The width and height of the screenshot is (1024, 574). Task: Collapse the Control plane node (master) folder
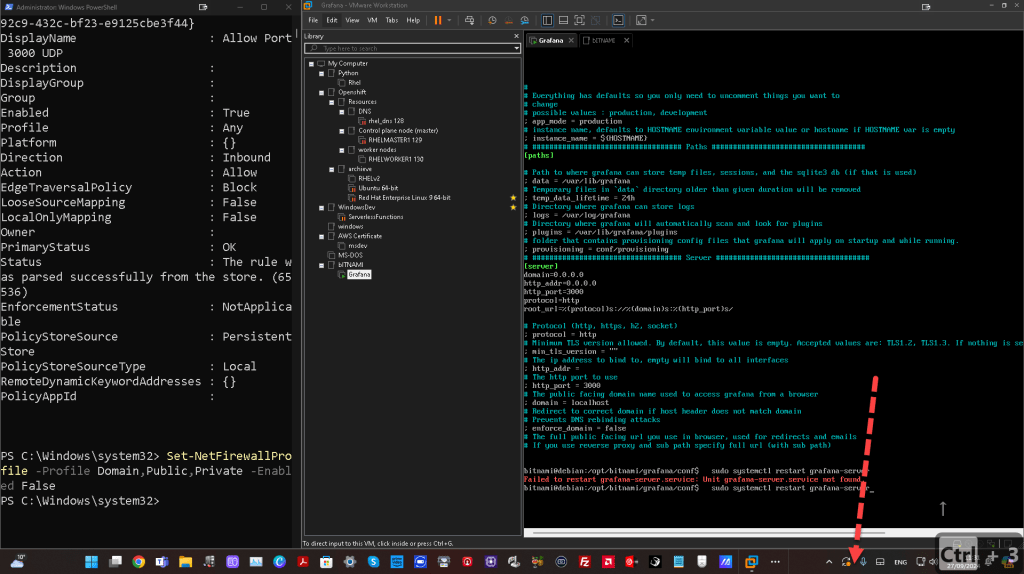click(342, 131)
